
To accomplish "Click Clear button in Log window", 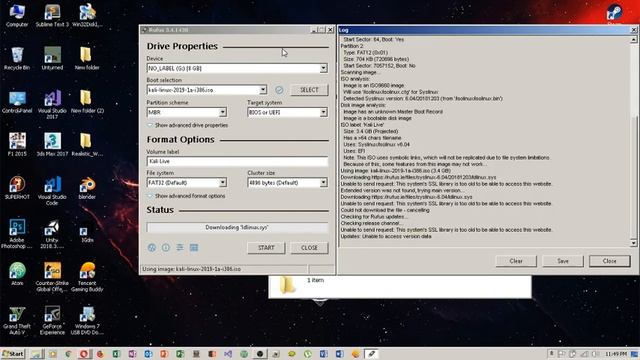I will (516, 261).
